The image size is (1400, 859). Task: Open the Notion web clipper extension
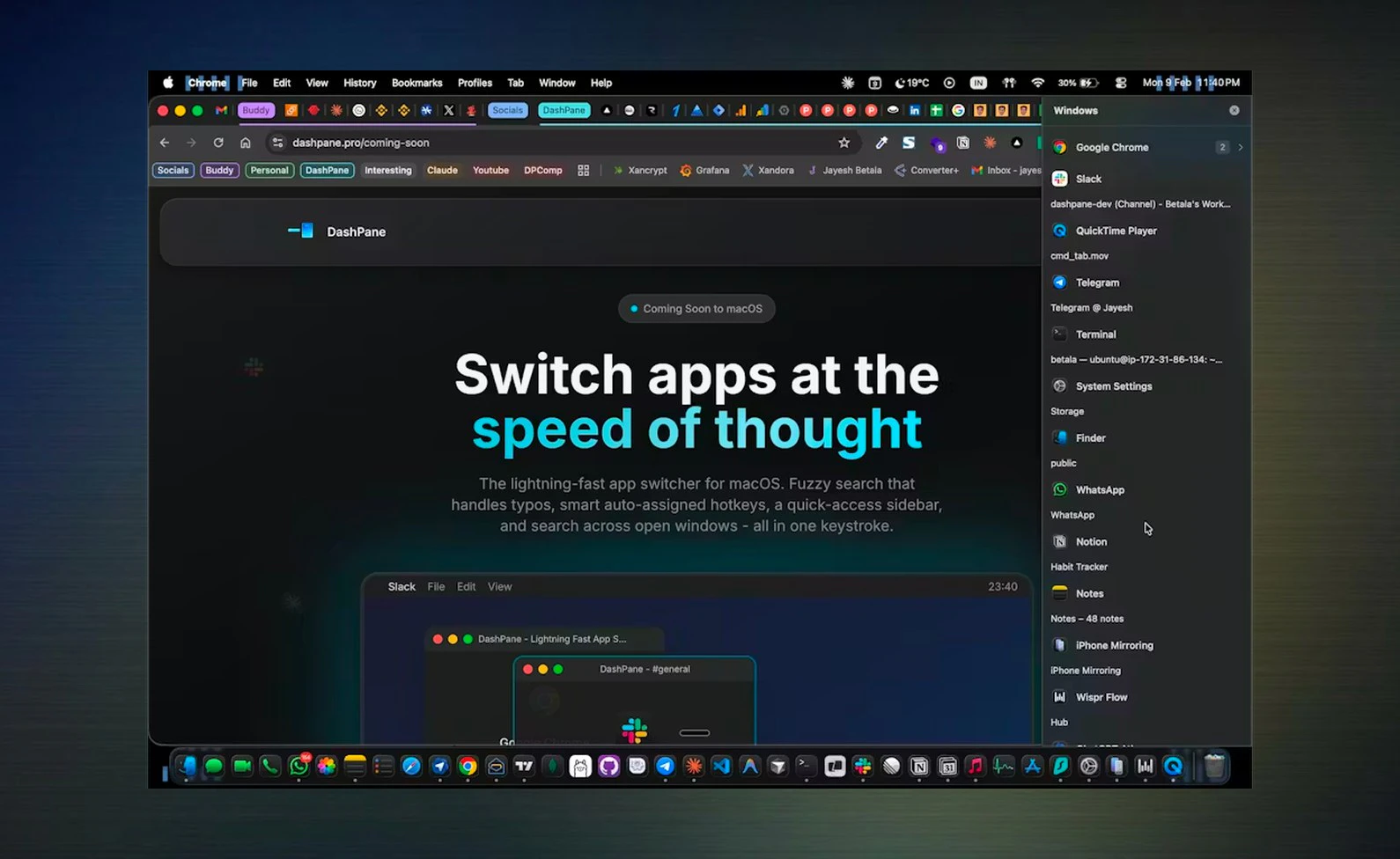coord(963,143)
